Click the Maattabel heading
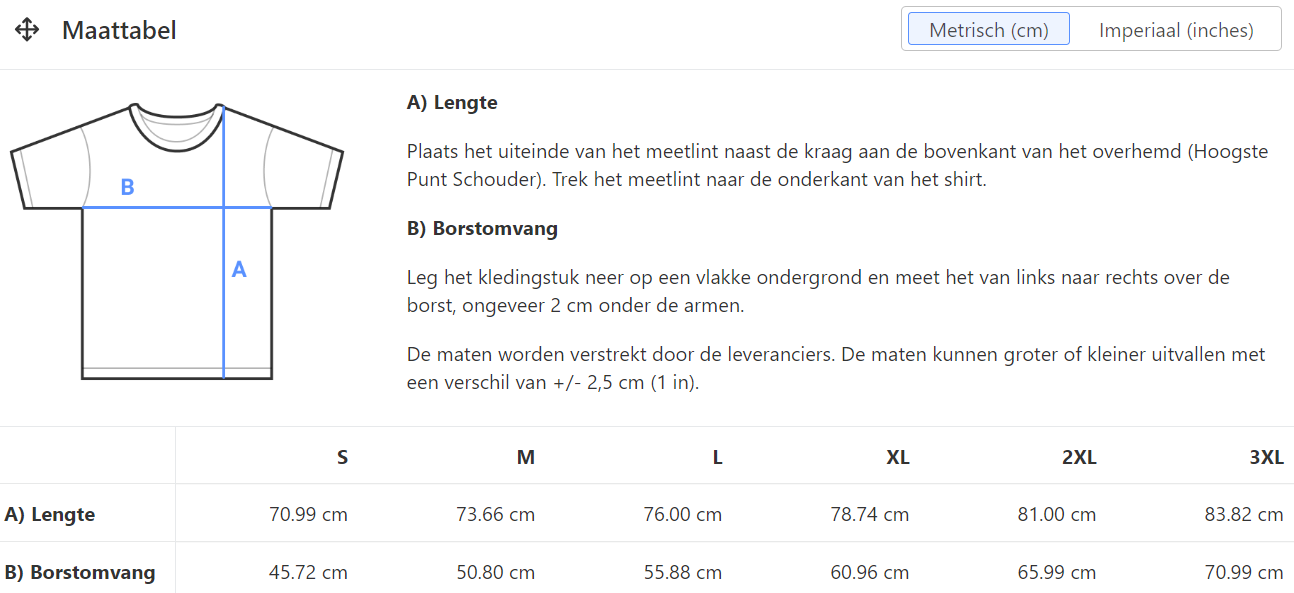Viewport: 1294px width, 593px height. (x=119, y=30)
